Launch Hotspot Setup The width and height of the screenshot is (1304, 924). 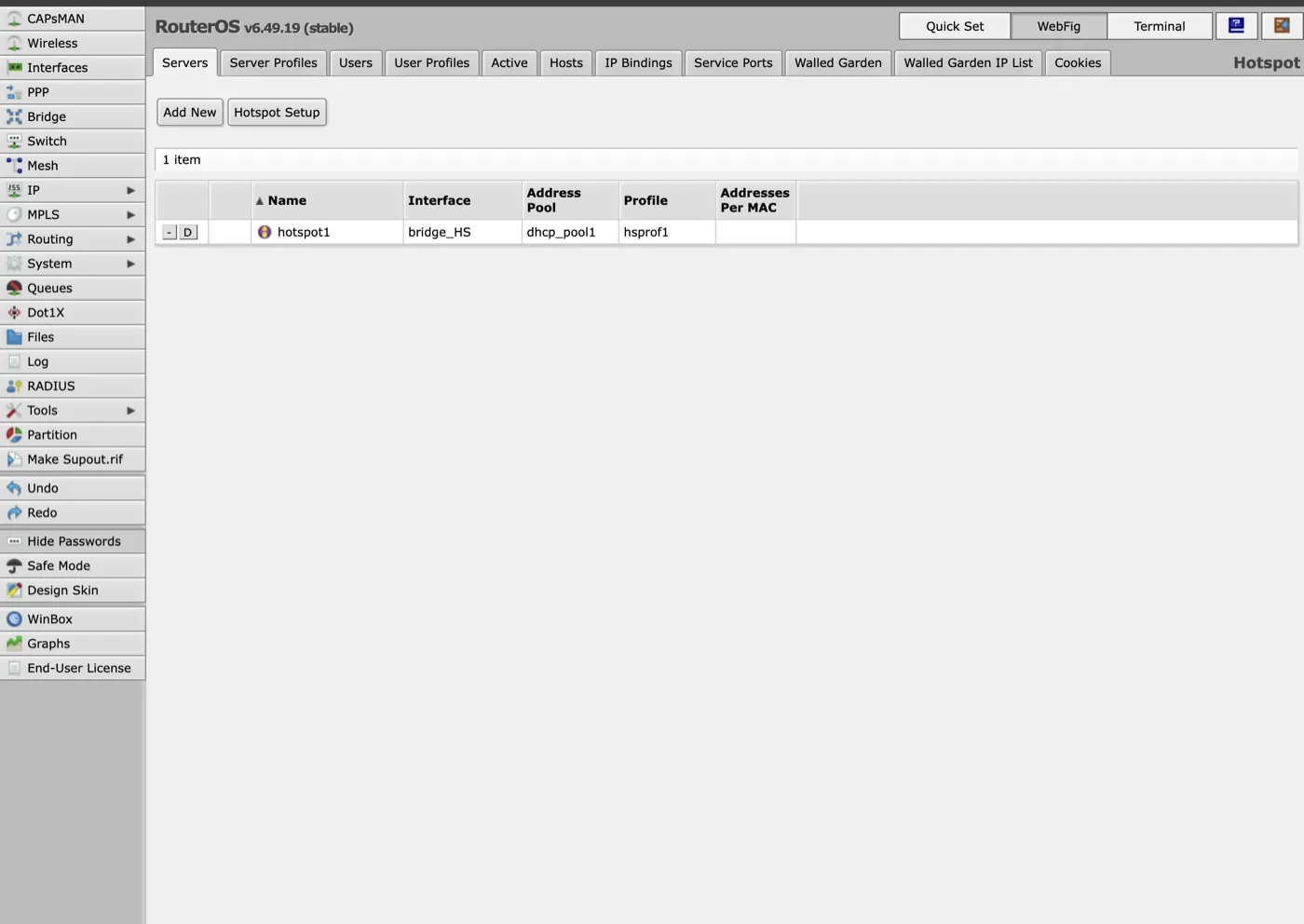point(277,112)
